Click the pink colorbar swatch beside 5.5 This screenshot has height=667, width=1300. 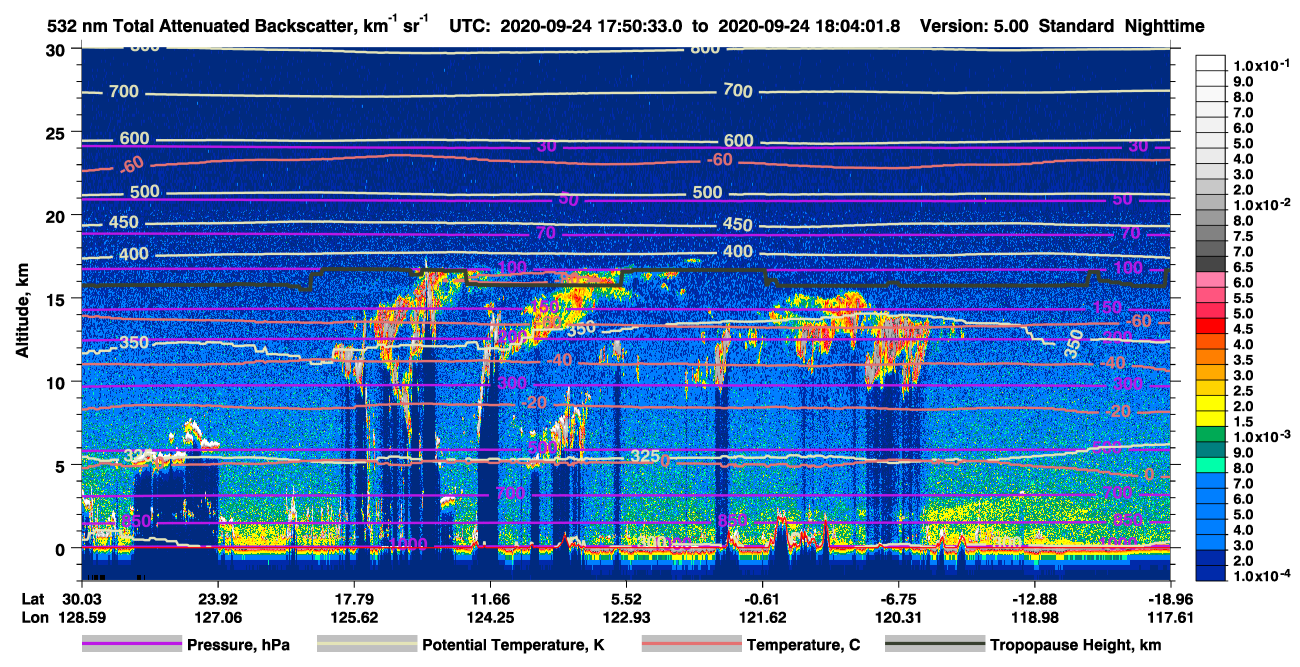click(x=1211, y=295)
